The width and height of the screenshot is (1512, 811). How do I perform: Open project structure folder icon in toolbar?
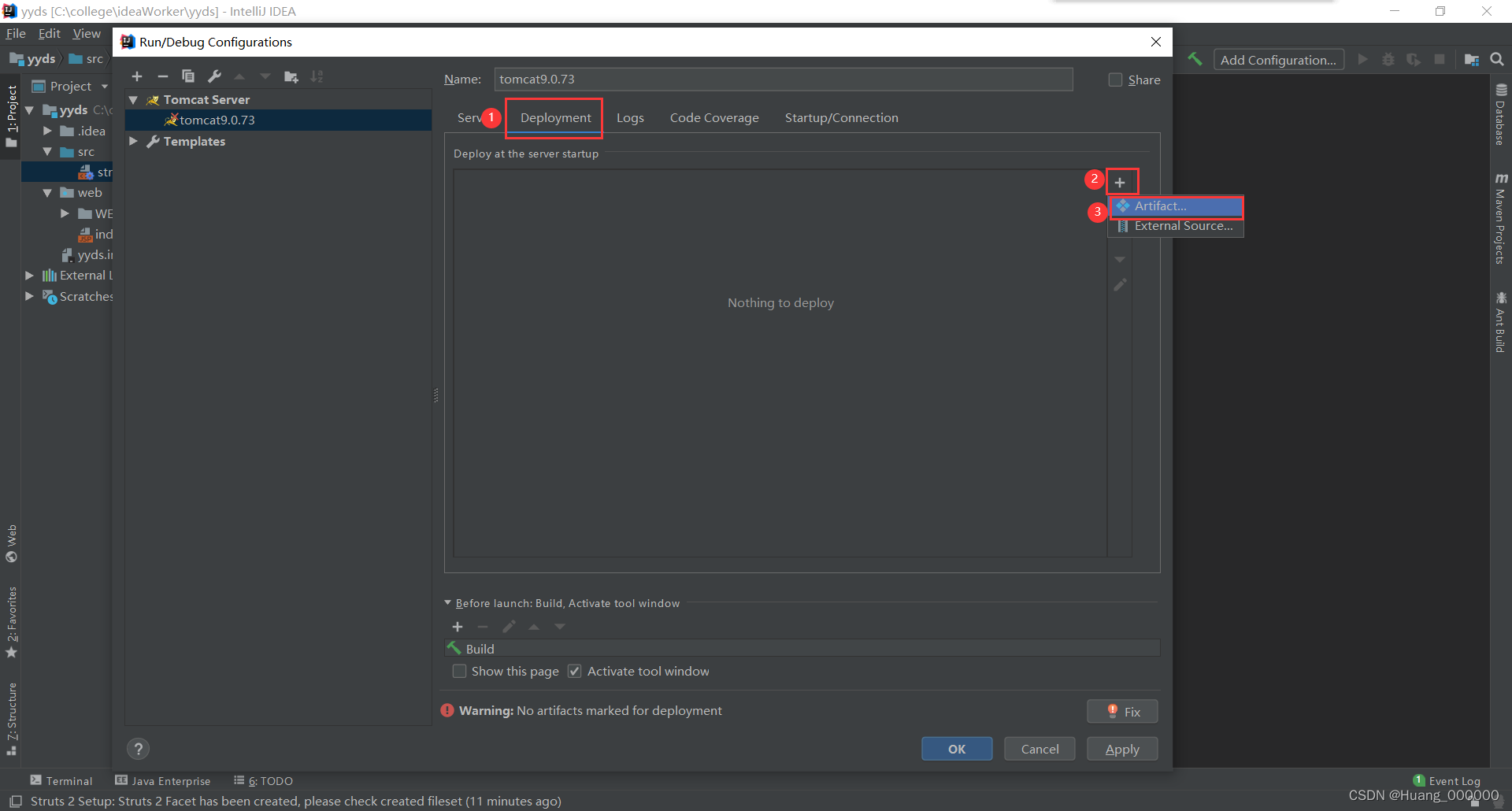1471,59
